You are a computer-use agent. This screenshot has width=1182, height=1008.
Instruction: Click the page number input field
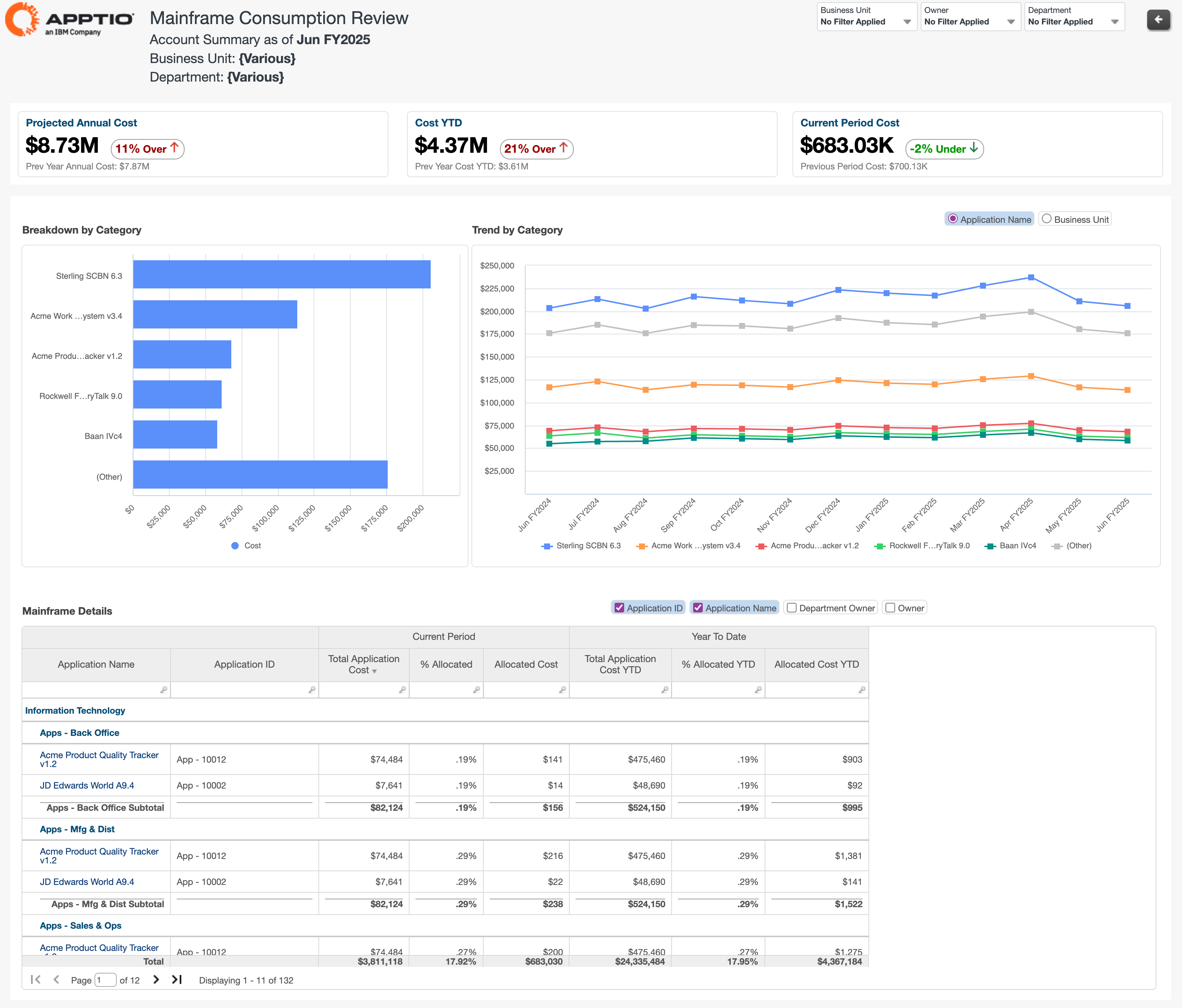pyautogui.click(x=106, y=980)
